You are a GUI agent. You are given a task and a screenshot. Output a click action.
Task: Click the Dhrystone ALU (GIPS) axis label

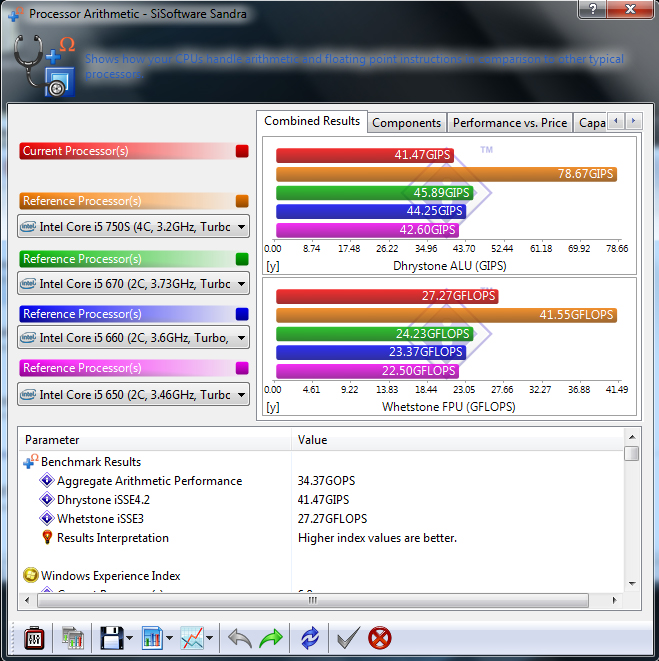(449, 266)
